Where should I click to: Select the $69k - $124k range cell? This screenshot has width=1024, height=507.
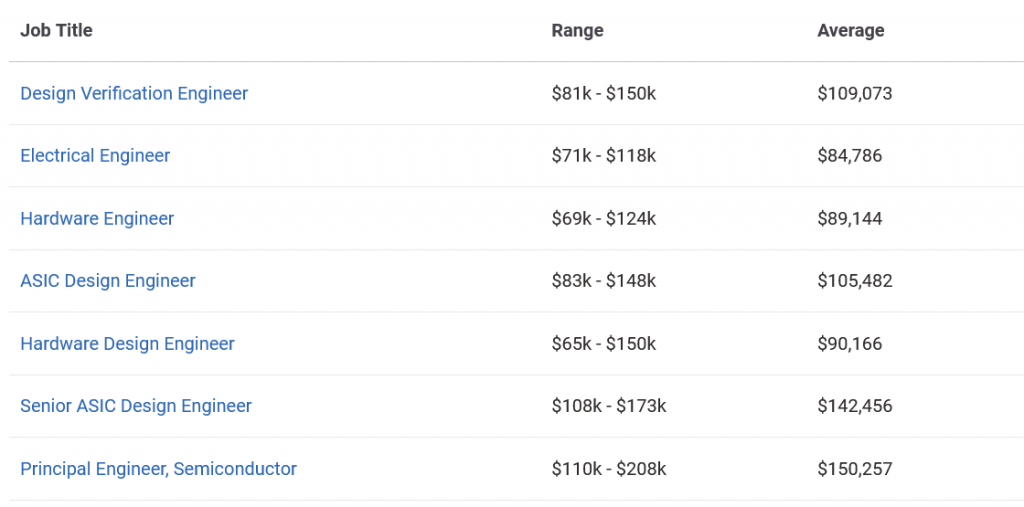603,219
